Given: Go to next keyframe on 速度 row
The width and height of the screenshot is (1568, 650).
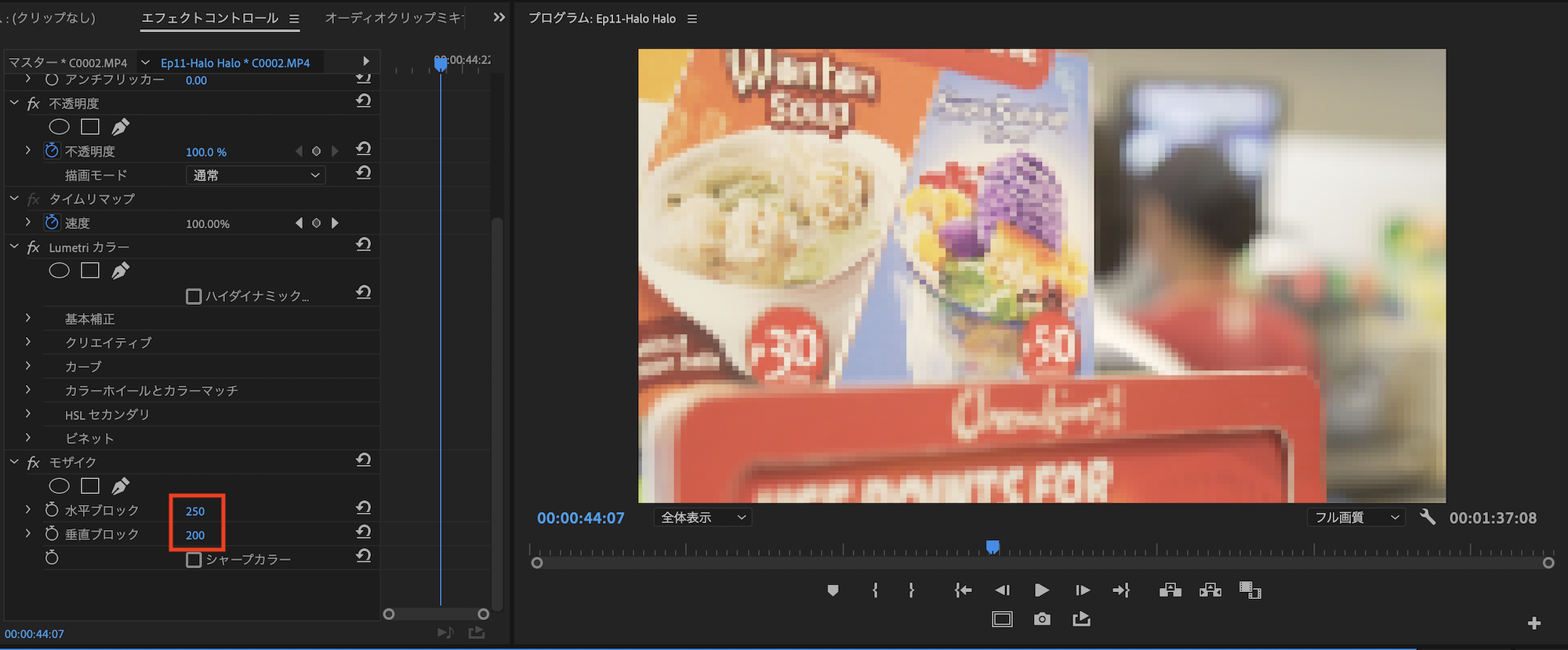Looking at the screenshot, I should pyautogui.click(x=336, y=223).
